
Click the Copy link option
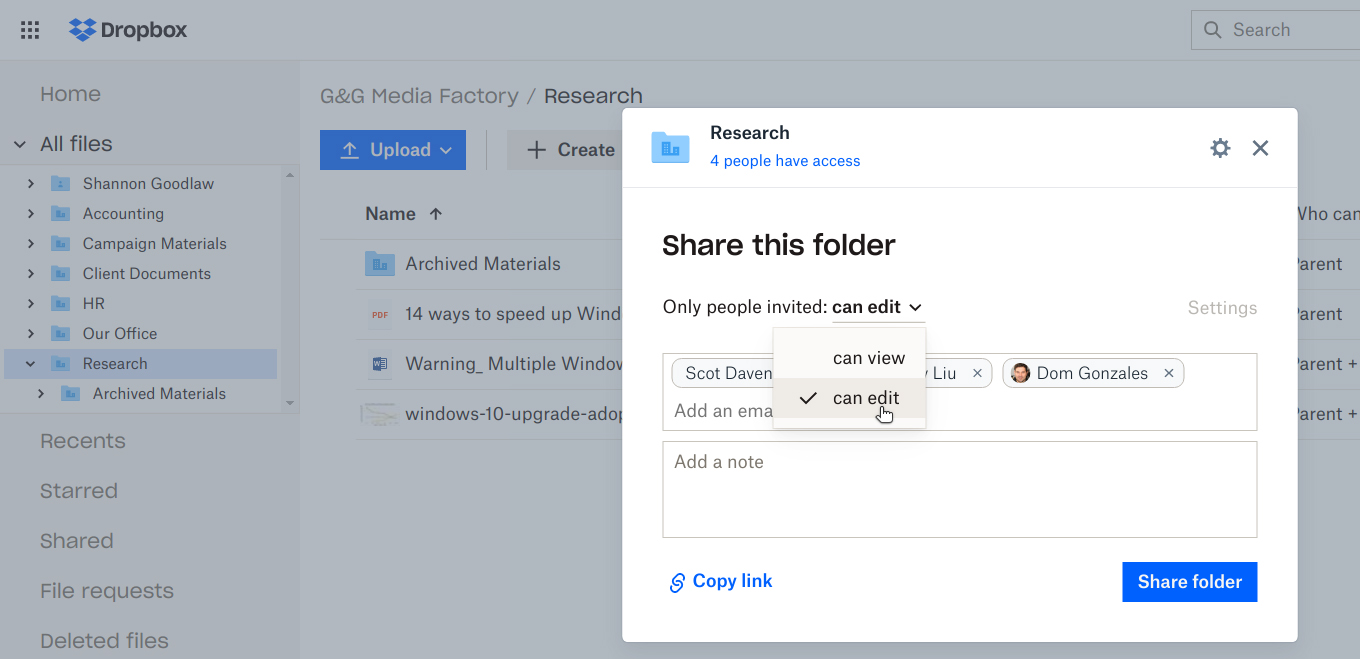pos(720,580)
